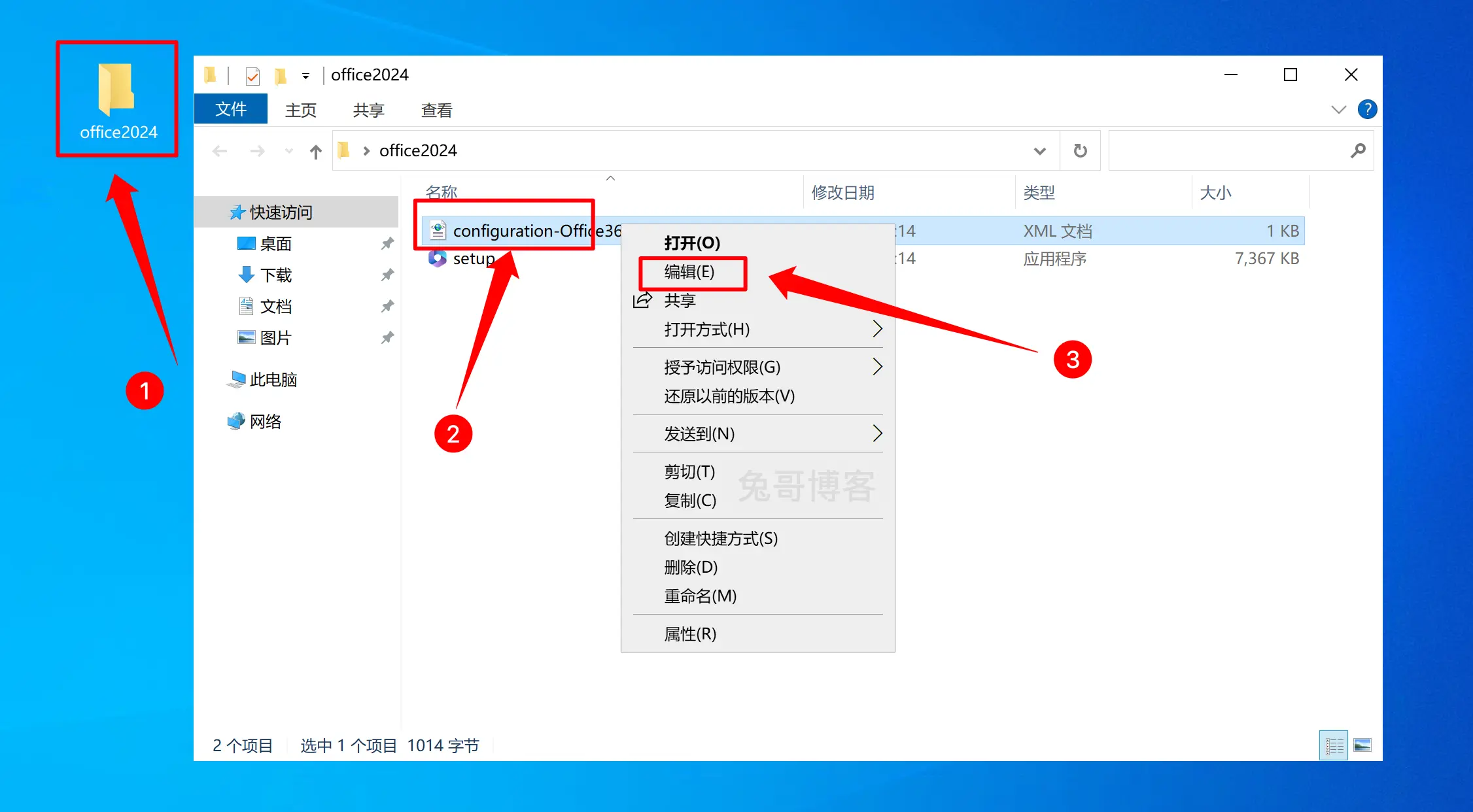Switch to large icons view in status bar
1473x812 pixels.
(1362, 745)
